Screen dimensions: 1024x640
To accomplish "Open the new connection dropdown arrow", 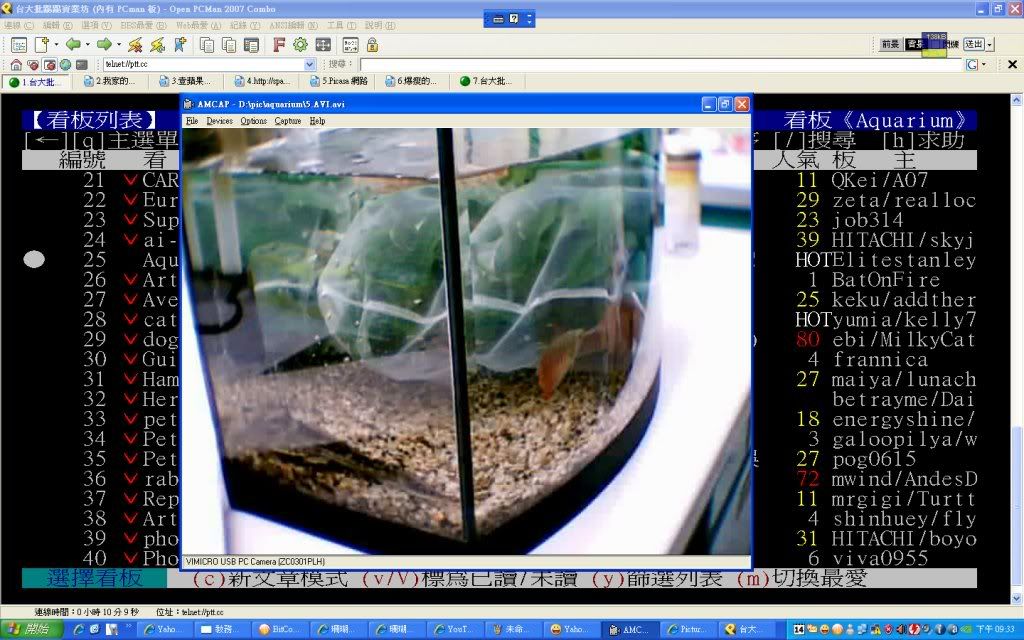I will point(56,45).
